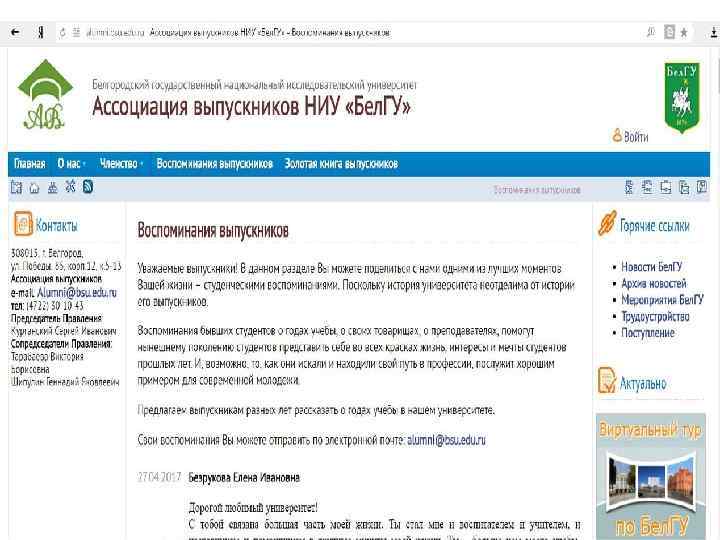Screen dimensions: 720x540
Task: Open the Yandex "Я" home button
Action: pyautogui.click(x=41, y=32)
